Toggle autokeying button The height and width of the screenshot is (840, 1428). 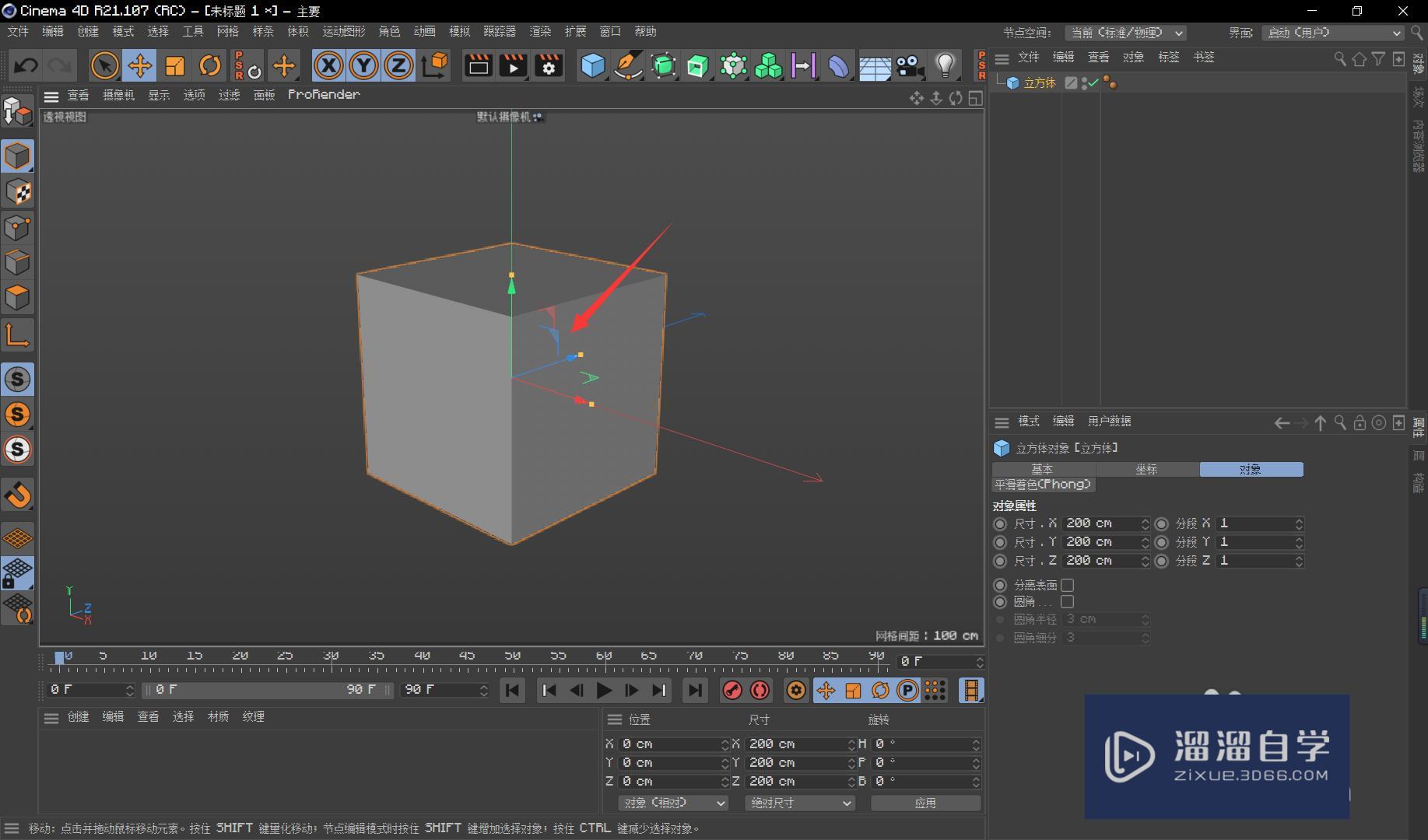[760, 690]
